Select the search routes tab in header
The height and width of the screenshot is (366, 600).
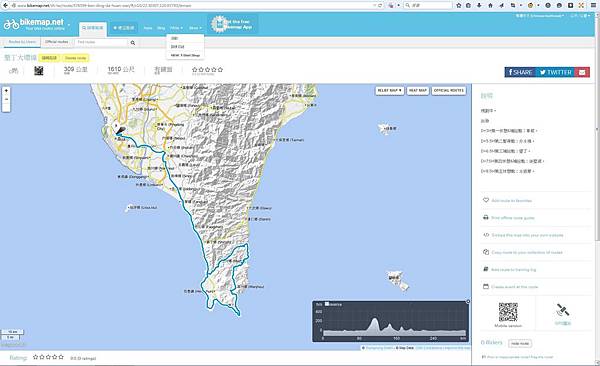point(93,28)
